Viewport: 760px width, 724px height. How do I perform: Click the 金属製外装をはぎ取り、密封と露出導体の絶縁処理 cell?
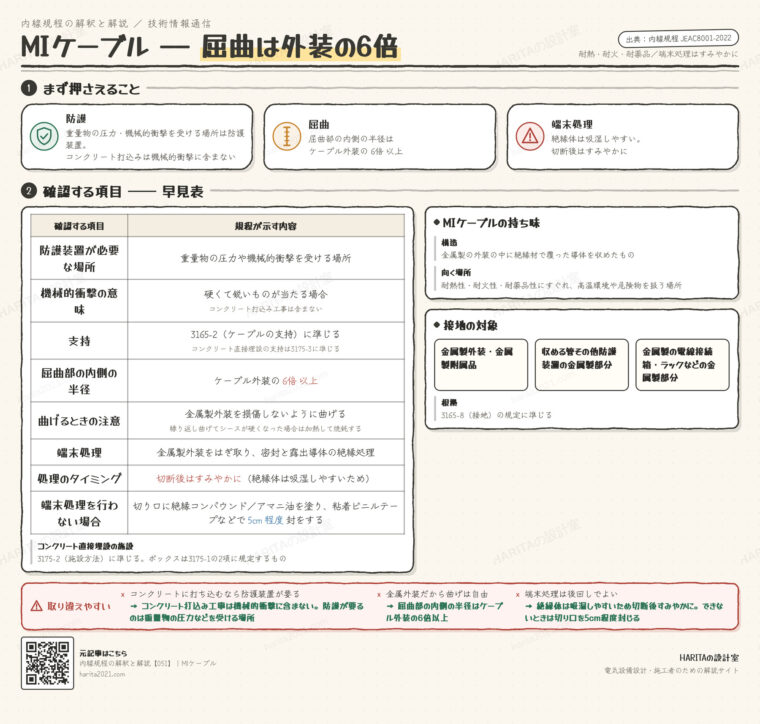coord(266,453)
